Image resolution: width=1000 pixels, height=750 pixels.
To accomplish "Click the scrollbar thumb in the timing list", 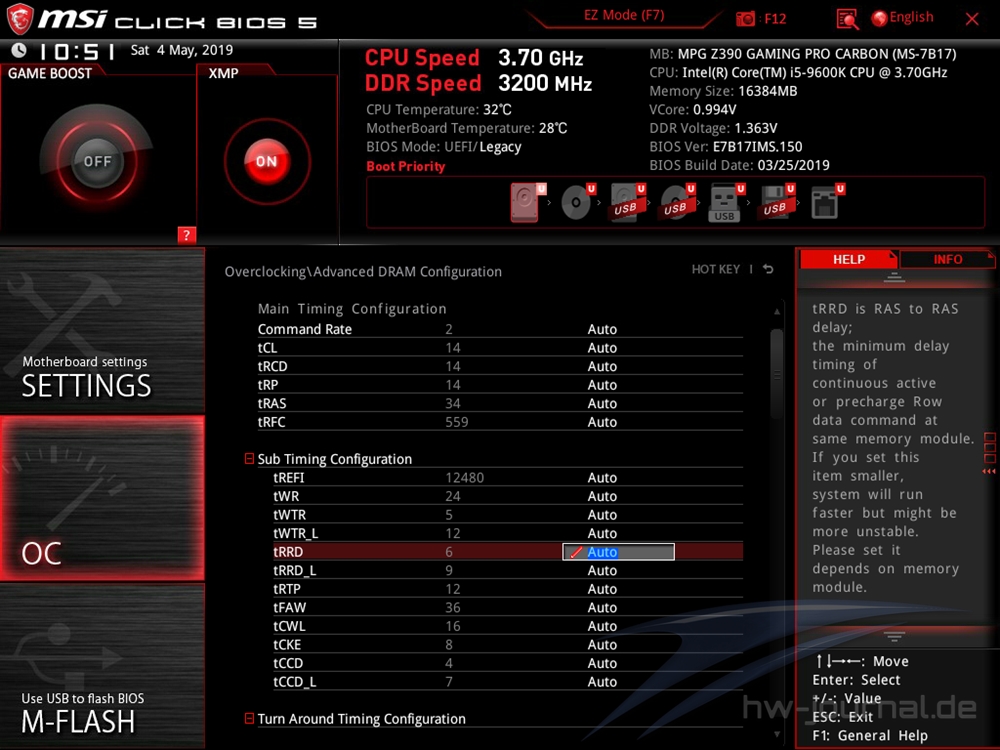I will click(x=776, y=374).
